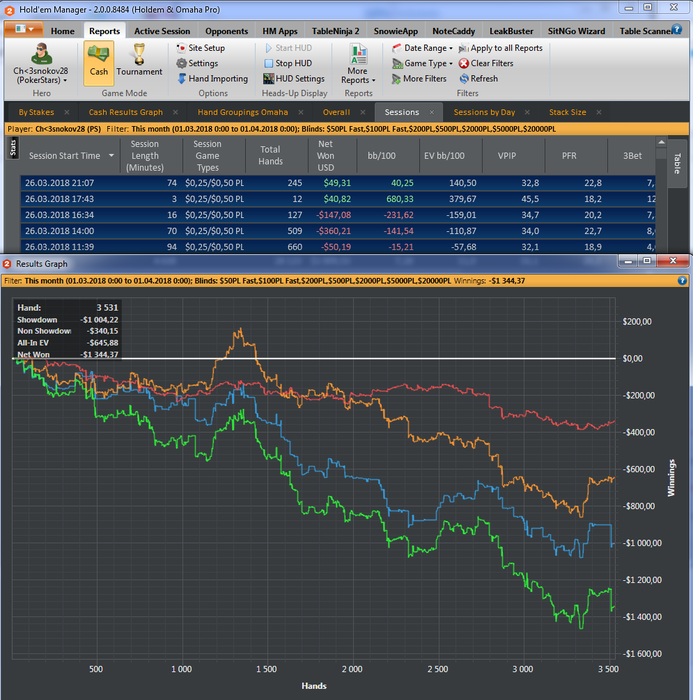
Task: Close the By Stakes tab
Action: (x=67, y=112)
